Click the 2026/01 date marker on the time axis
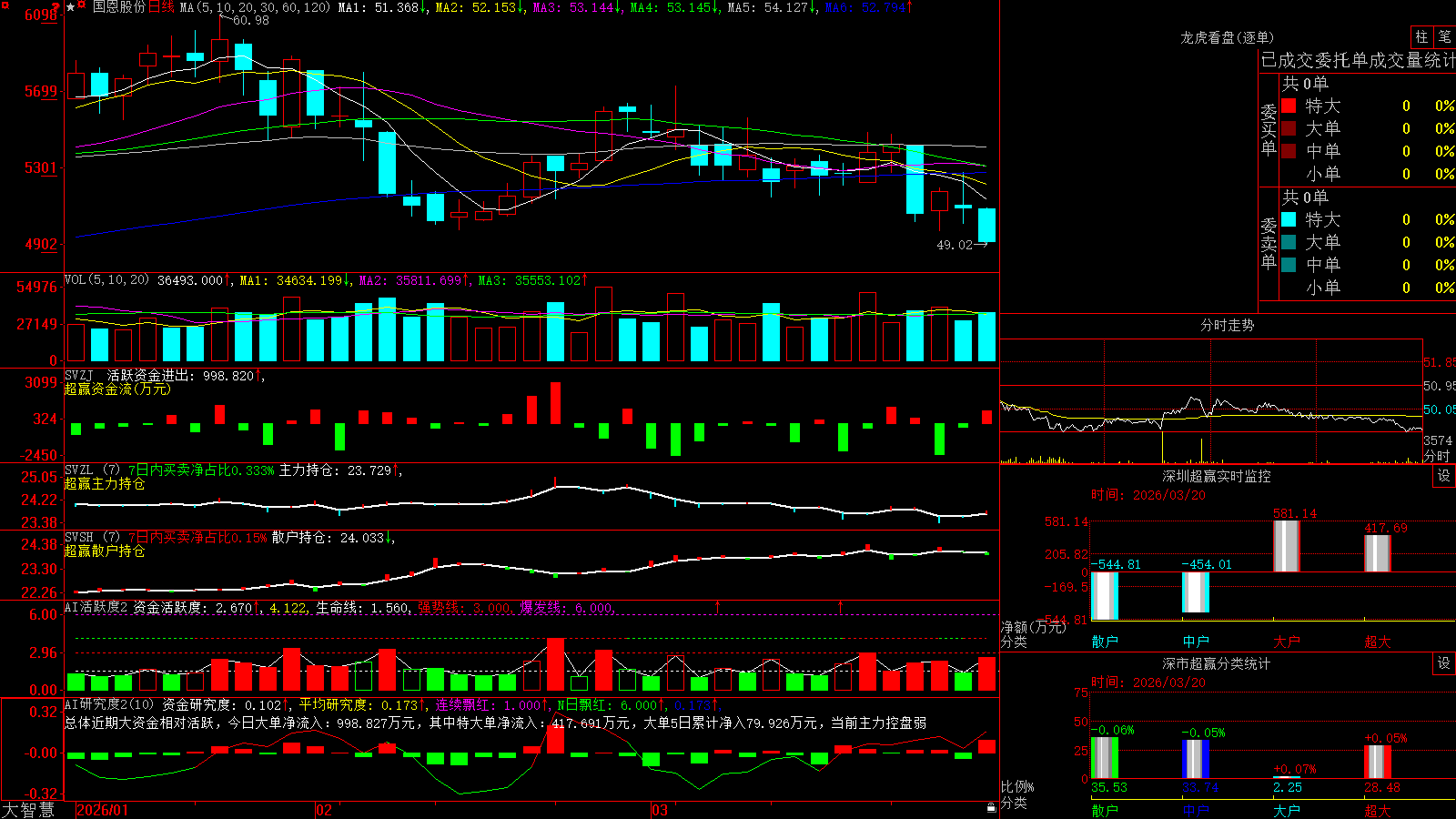This screenshot has height=819, width=1456. (x=103, y=810)
